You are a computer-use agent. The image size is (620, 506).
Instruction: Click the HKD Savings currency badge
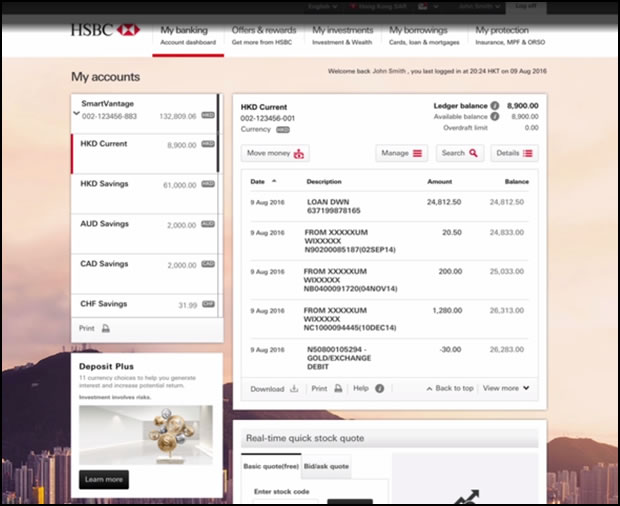click(x=208, y=184)
